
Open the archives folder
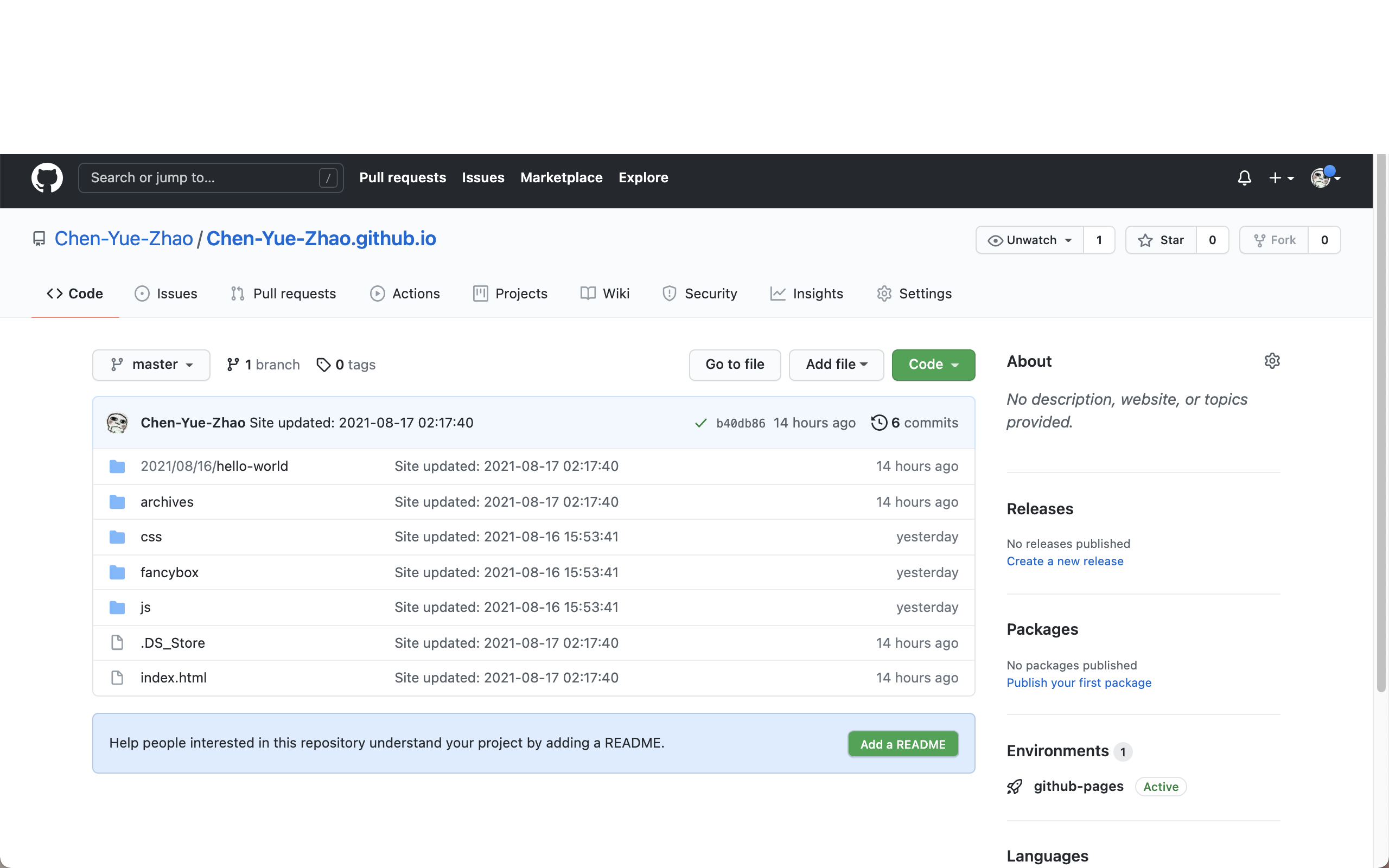pos(167,502)
